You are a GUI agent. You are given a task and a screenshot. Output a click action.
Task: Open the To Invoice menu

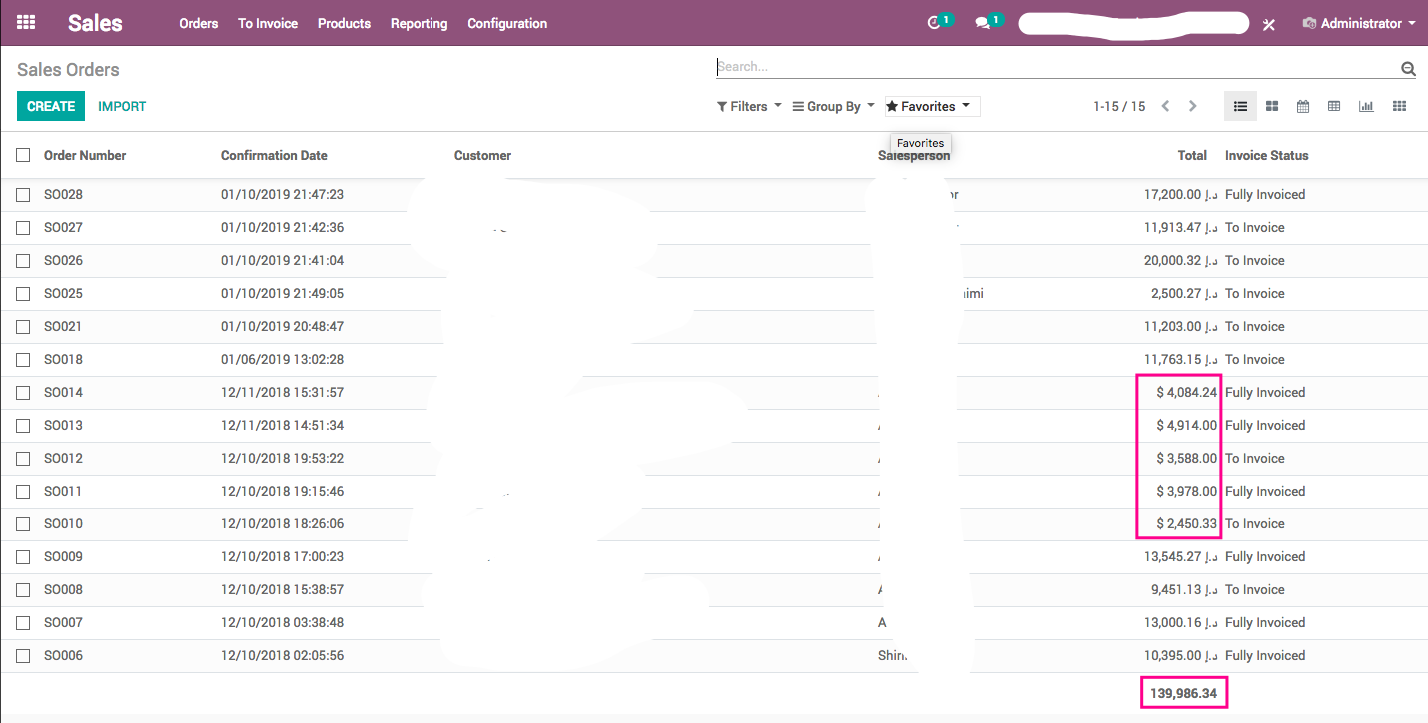click(x=268, y=23)
